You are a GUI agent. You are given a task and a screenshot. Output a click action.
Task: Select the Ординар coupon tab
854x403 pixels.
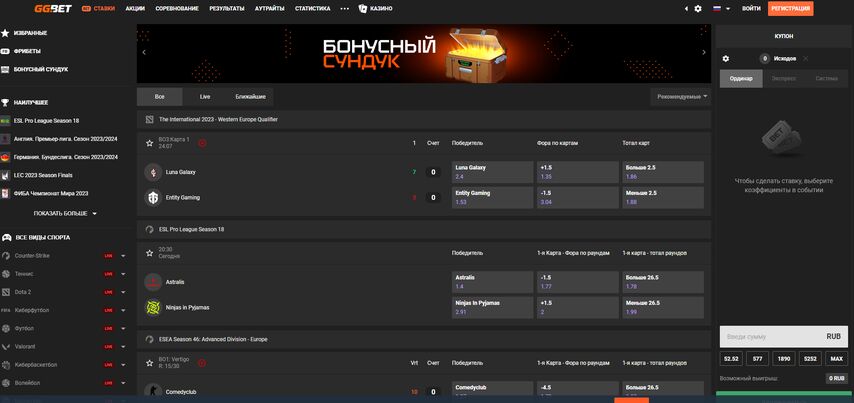pyautogui.click(x=741, y=78)
